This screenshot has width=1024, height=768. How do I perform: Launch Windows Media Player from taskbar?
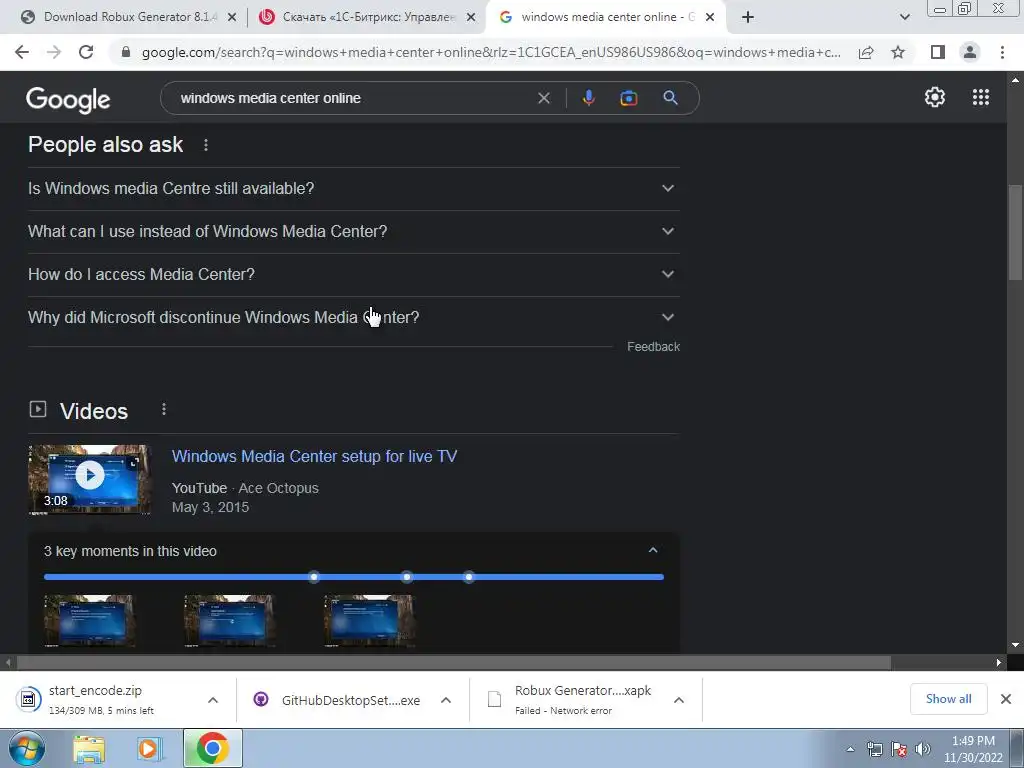click(149, 748)
